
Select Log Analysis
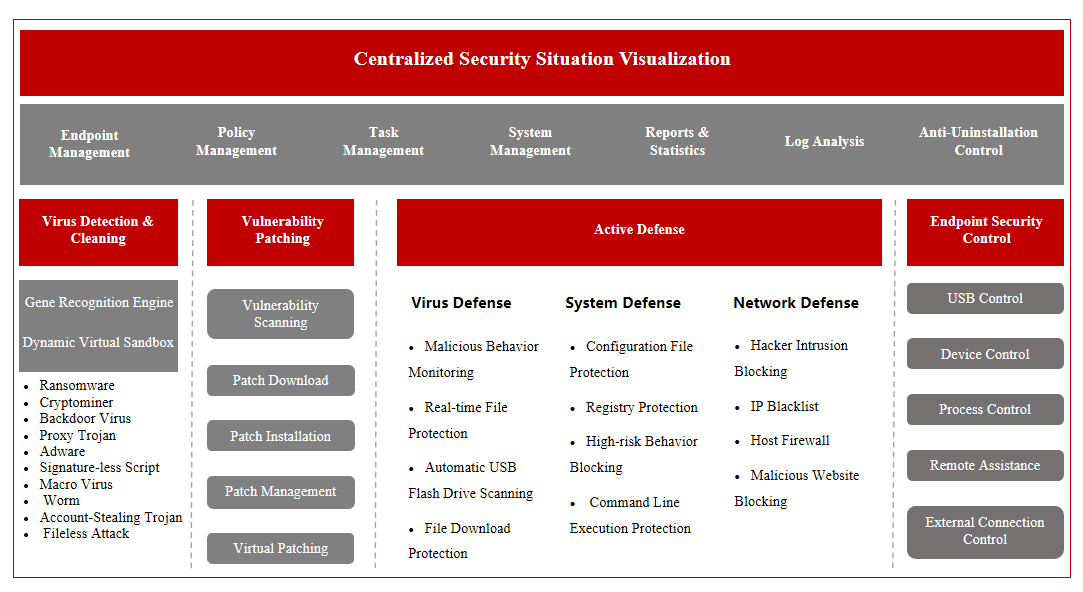pos(824,141)
